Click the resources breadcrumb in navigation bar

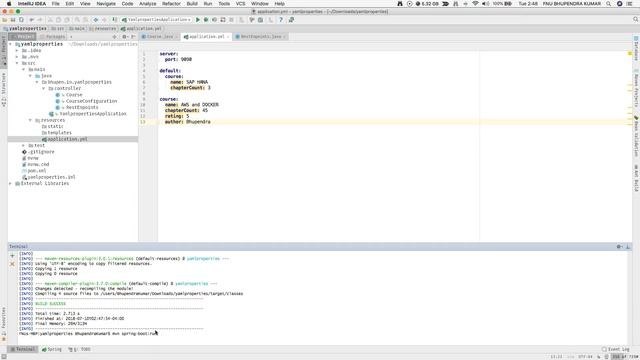click(103, 29)
